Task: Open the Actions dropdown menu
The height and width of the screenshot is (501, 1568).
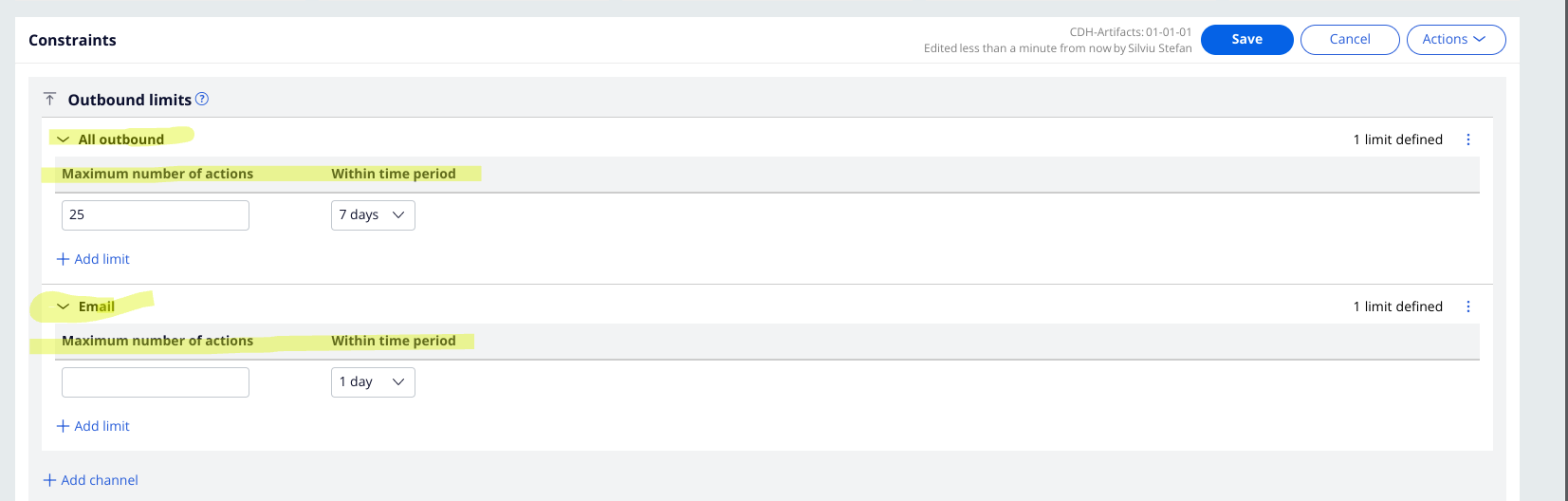Action: point(1456,40)
